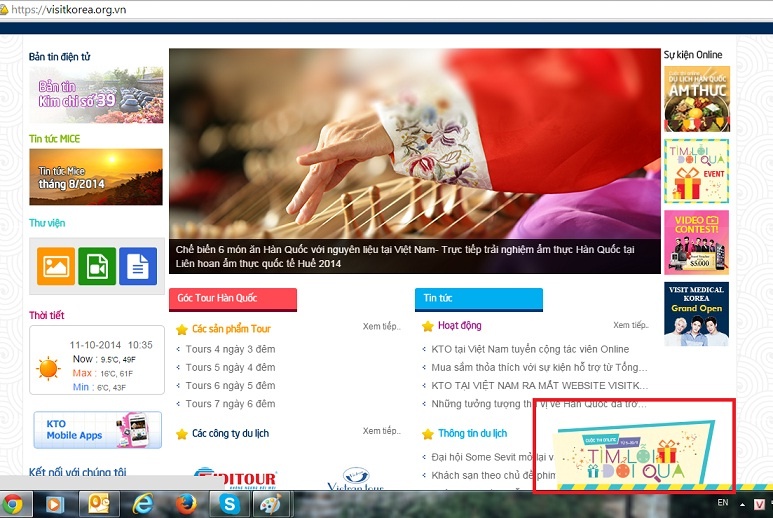This screenshot has height=518, width=773.
Task: Click Xem tiếp next to Các sản phẩm Tour
Action: [381, 326]
